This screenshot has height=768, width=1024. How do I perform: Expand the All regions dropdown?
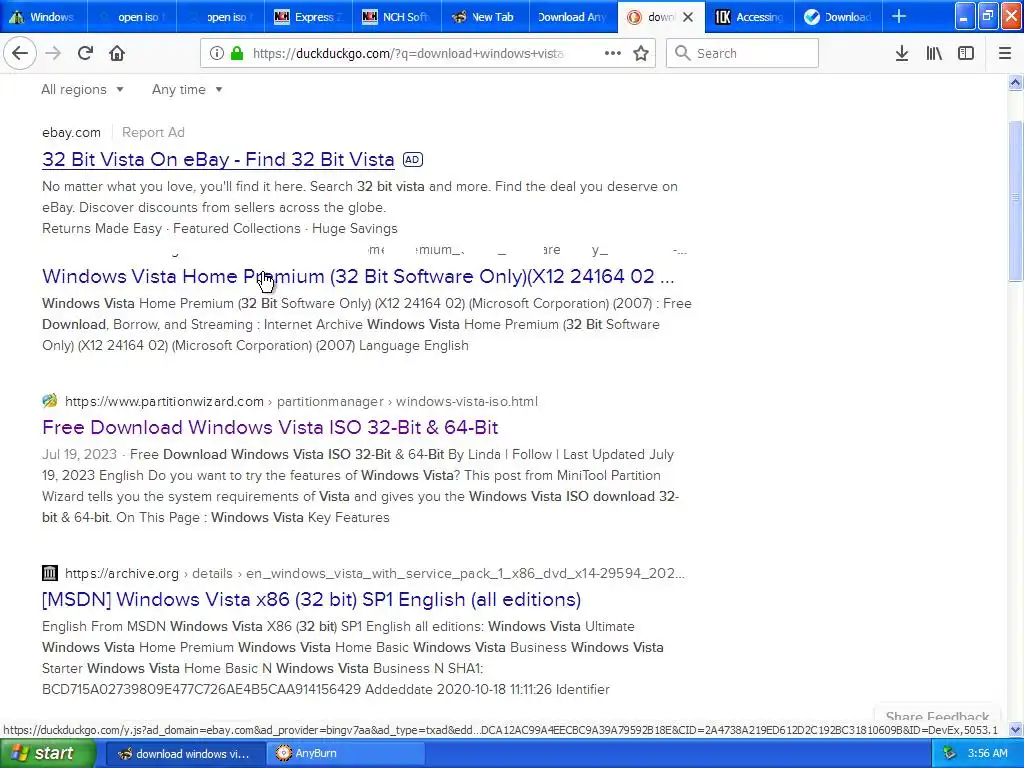click(82, 89)
